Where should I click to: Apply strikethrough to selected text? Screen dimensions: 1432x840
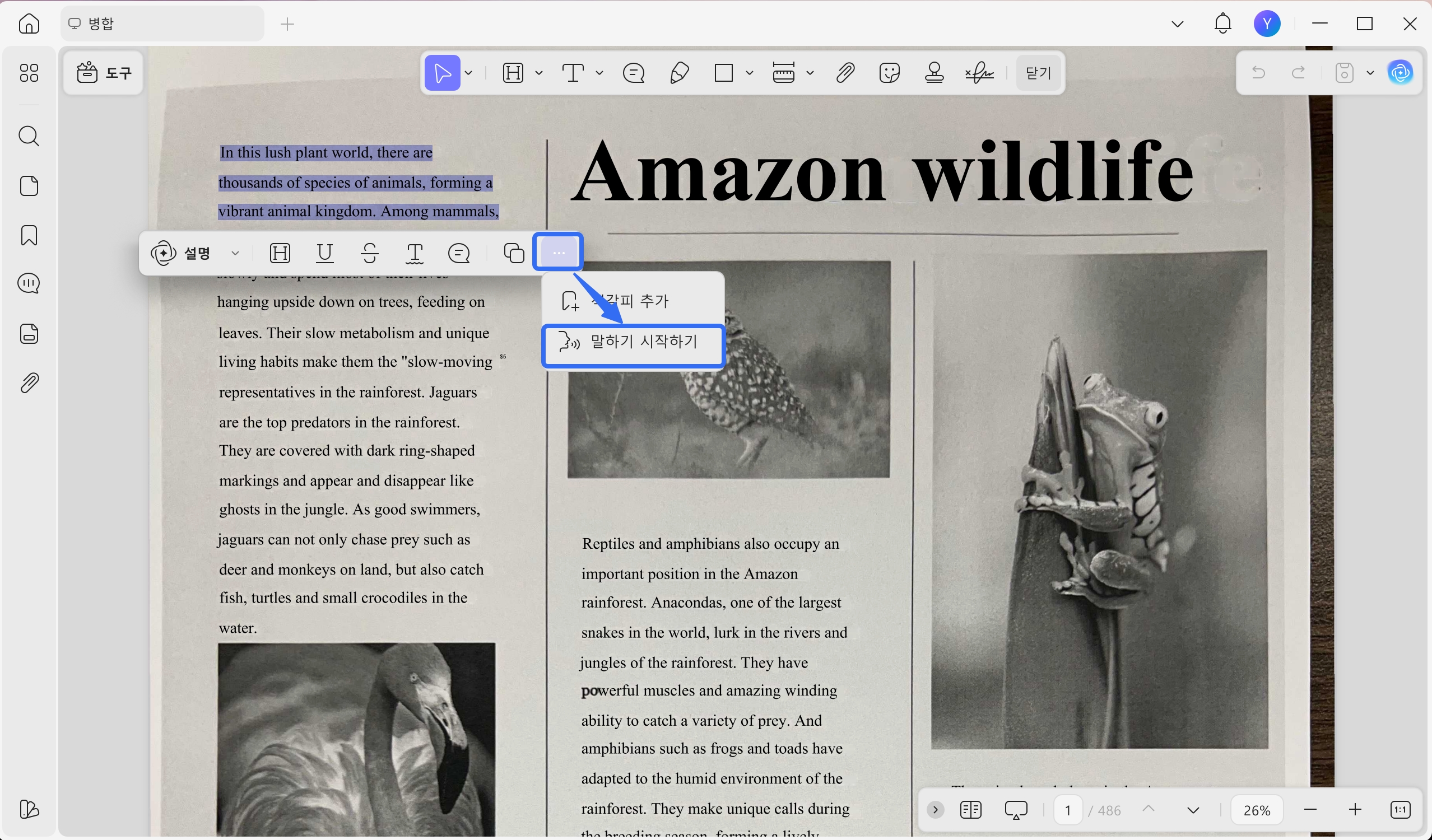coord(370,253)
